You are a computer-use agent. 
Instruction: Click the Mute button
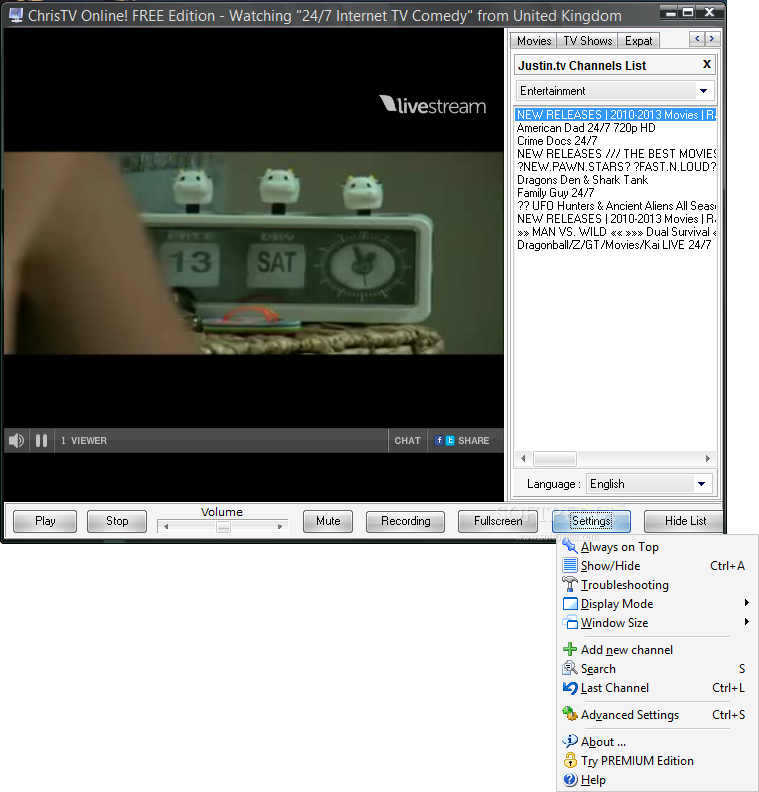pyautogui.click(x=328, y=521)
